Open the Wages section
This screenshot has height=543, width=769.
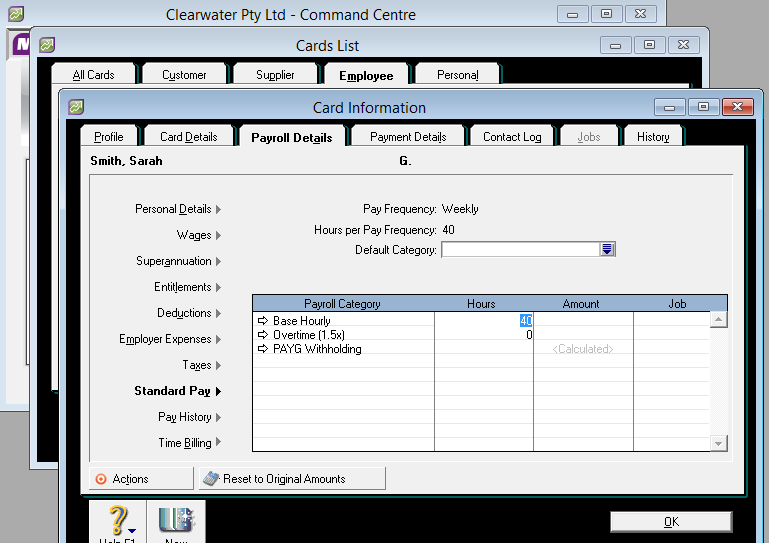point(199,235)
